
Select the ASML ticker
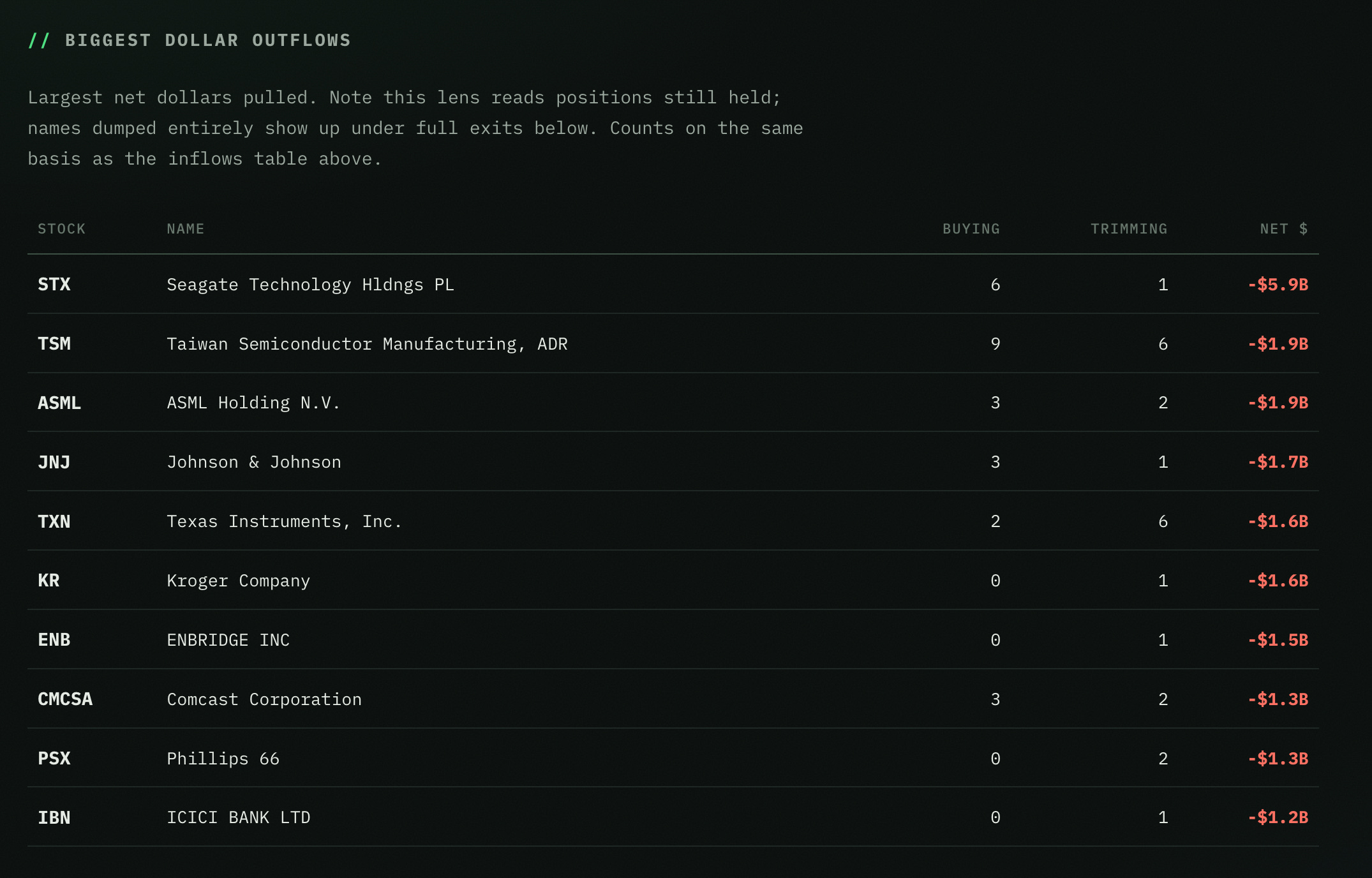[59, 403]
